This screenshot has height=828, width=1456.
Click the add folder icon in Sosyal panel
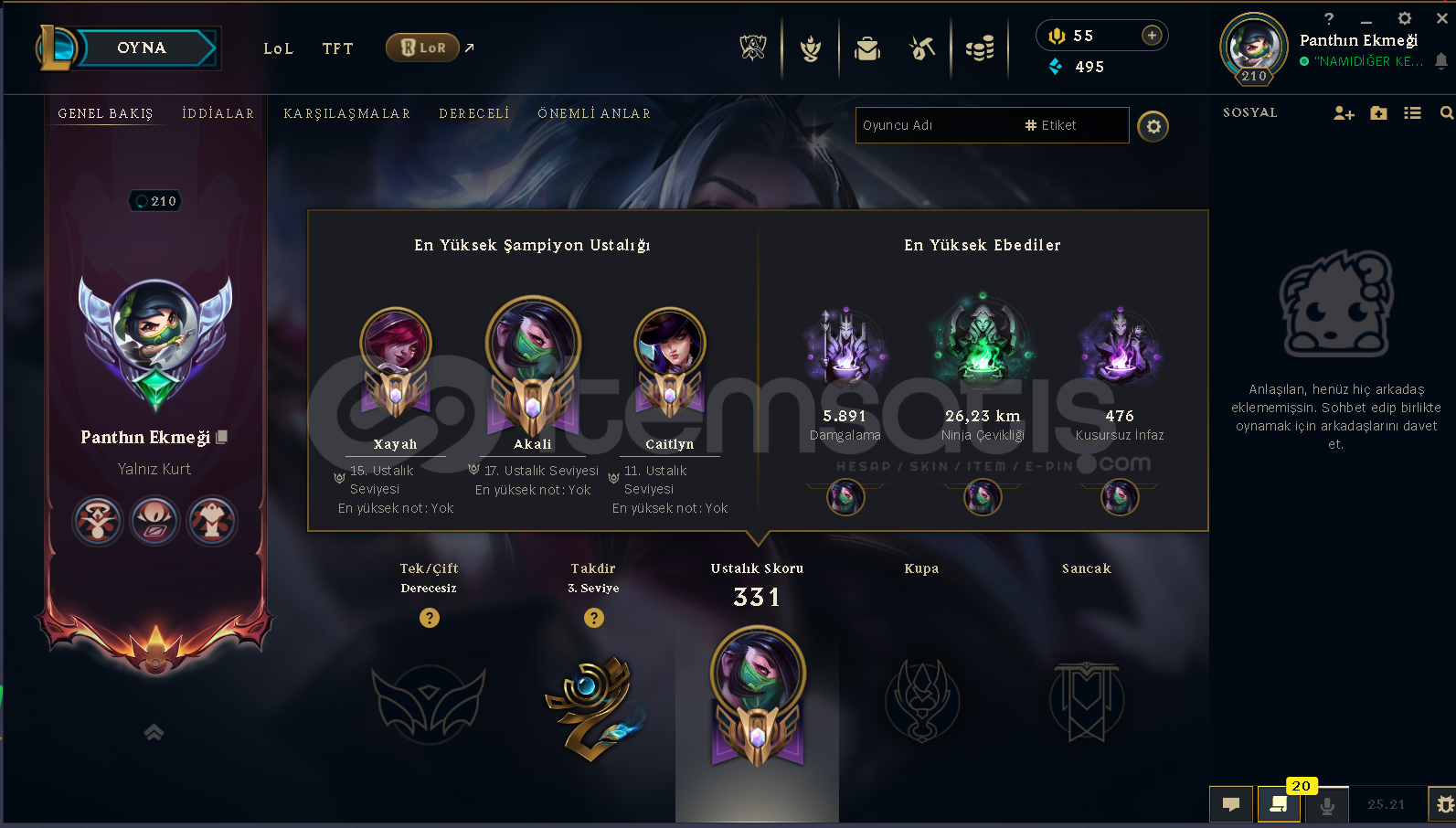(1378, 113)
